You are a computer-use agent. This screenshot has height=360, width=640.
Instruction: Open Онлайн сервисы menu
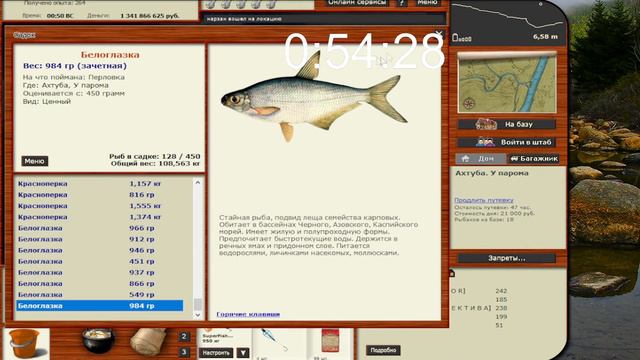click(358, 2)
